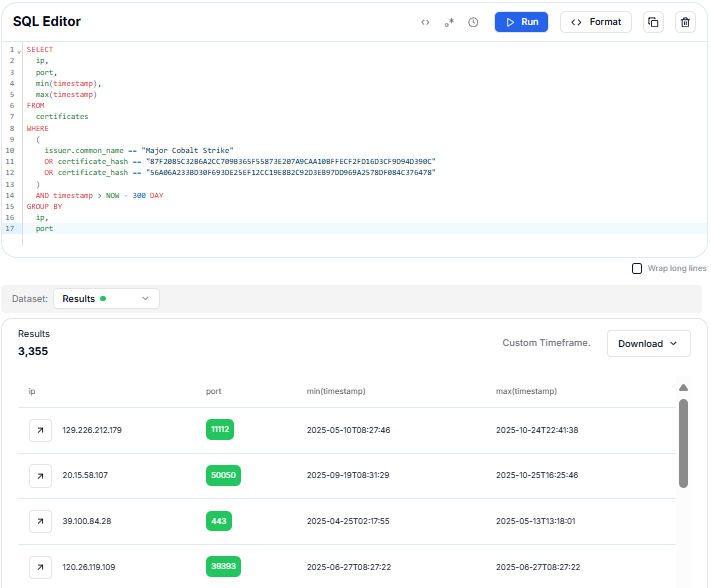
Task: Click the min(timestamp) column header
Action: pos(336,391)
